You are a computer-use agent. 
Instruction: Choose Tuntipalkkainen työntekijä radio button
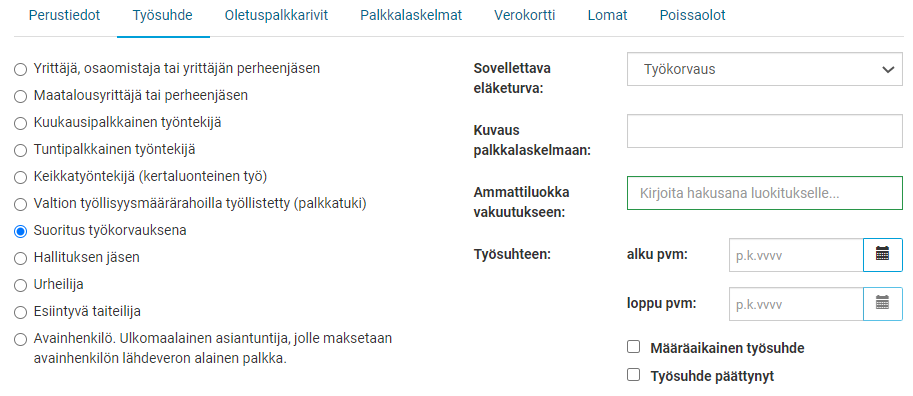pyautogui.click(x=20, y=150)
